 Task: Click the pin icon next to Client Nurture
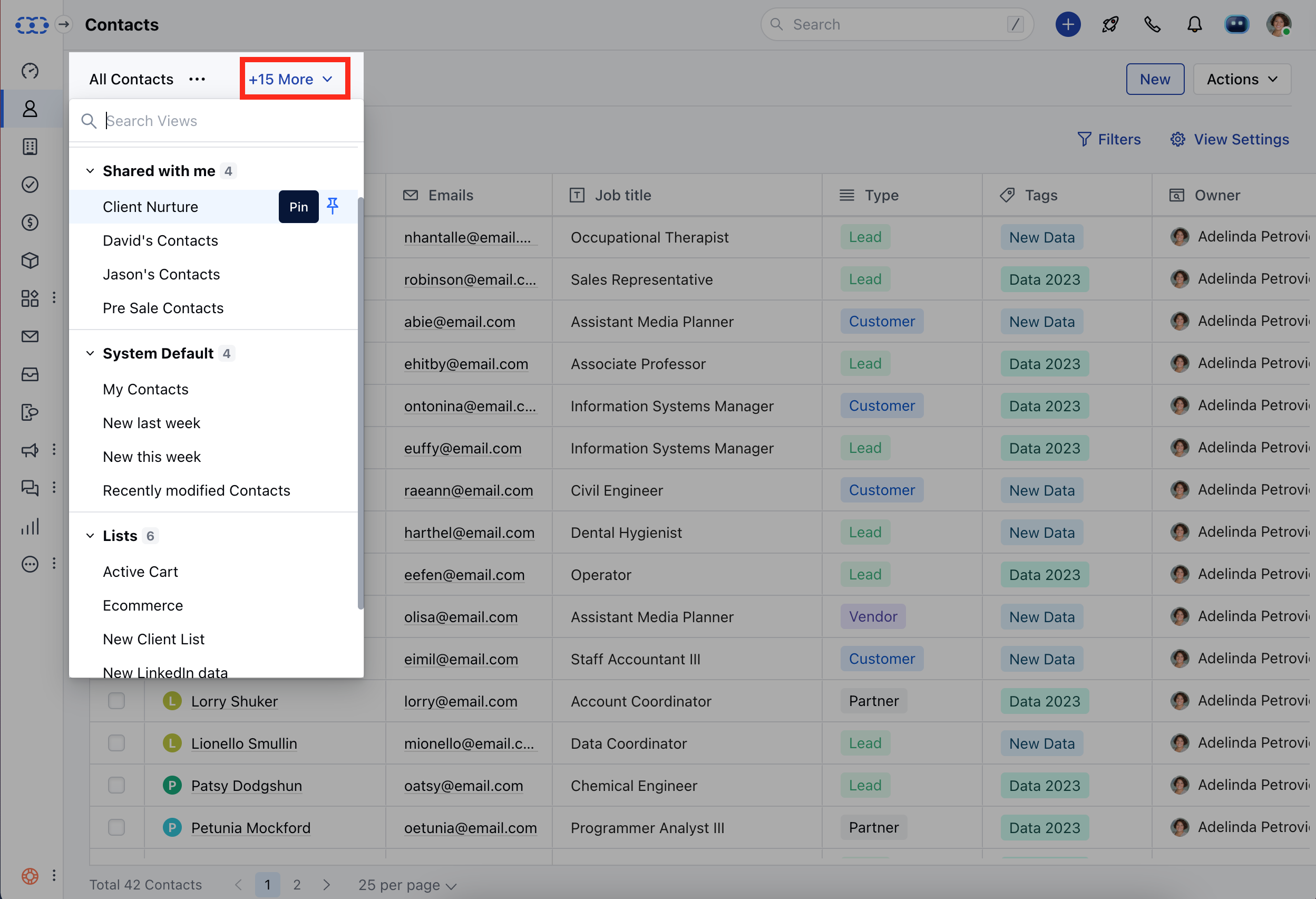(x=333, y=206)
